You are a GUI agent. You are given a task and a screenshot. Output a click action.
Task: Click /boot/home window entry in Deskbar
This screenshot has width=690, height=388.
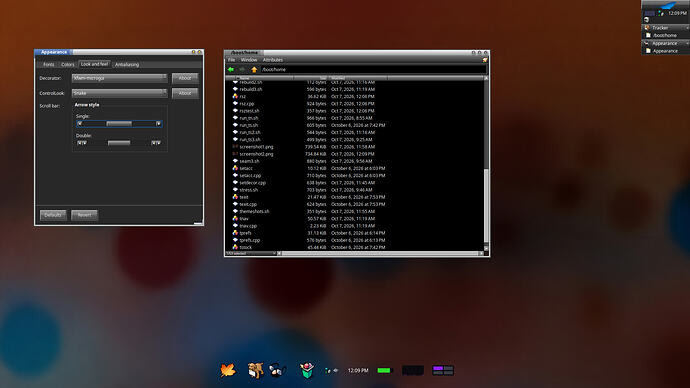coord(665,35)
